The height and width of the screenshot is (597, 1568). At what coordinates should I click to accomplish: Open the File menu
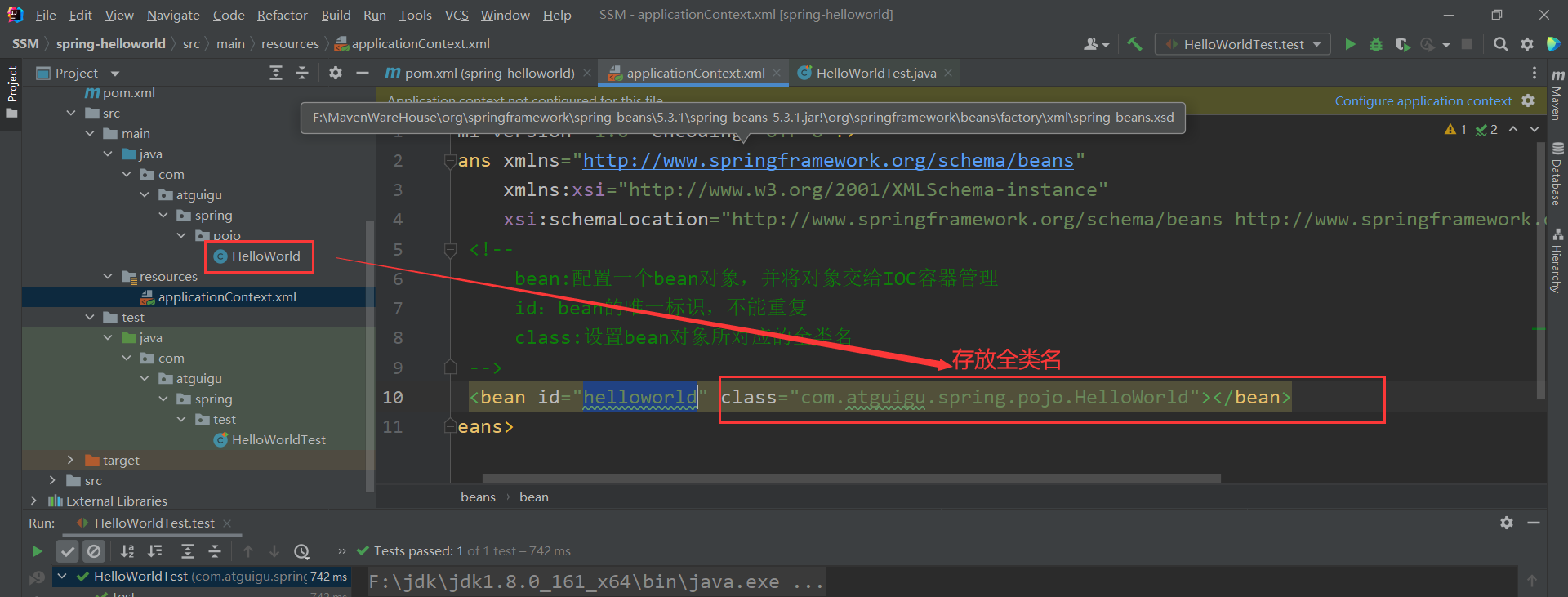[x=46, y=15]
